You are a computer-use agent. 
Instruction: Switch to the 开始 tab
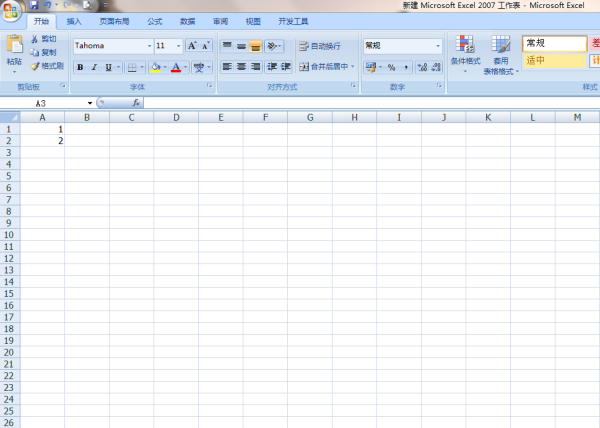[41, 21]
